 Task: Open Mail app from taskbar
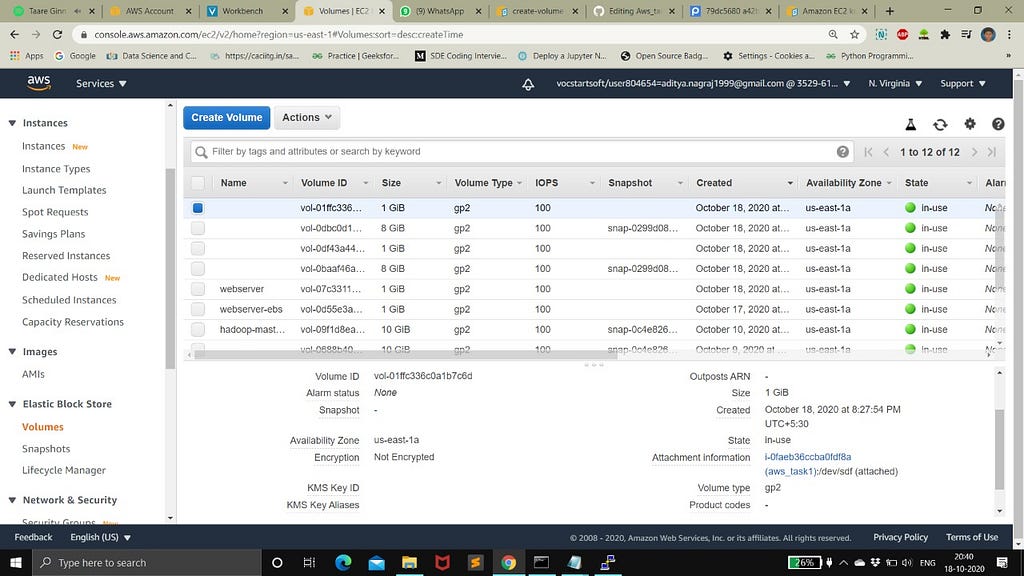pyautogui.click(x=376, y=562)
